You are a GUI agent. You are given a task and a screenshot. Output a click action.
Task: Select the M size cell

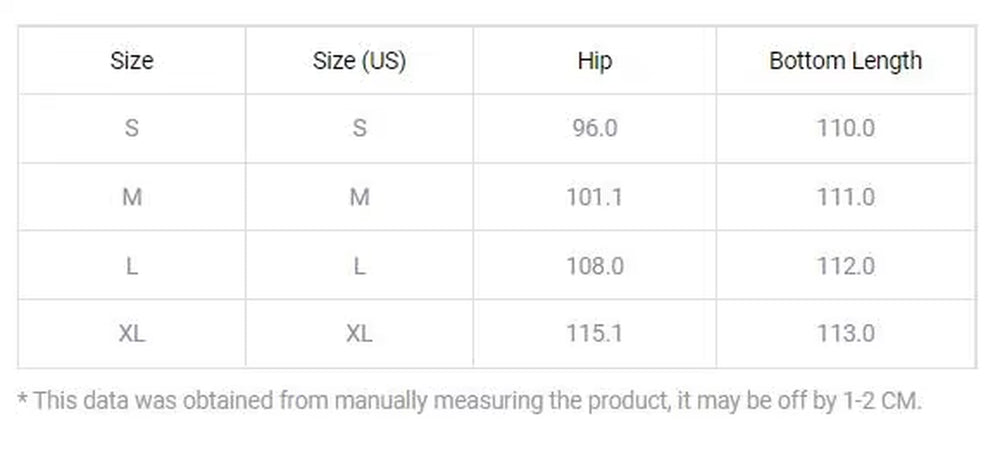click(x=131, y=197)
